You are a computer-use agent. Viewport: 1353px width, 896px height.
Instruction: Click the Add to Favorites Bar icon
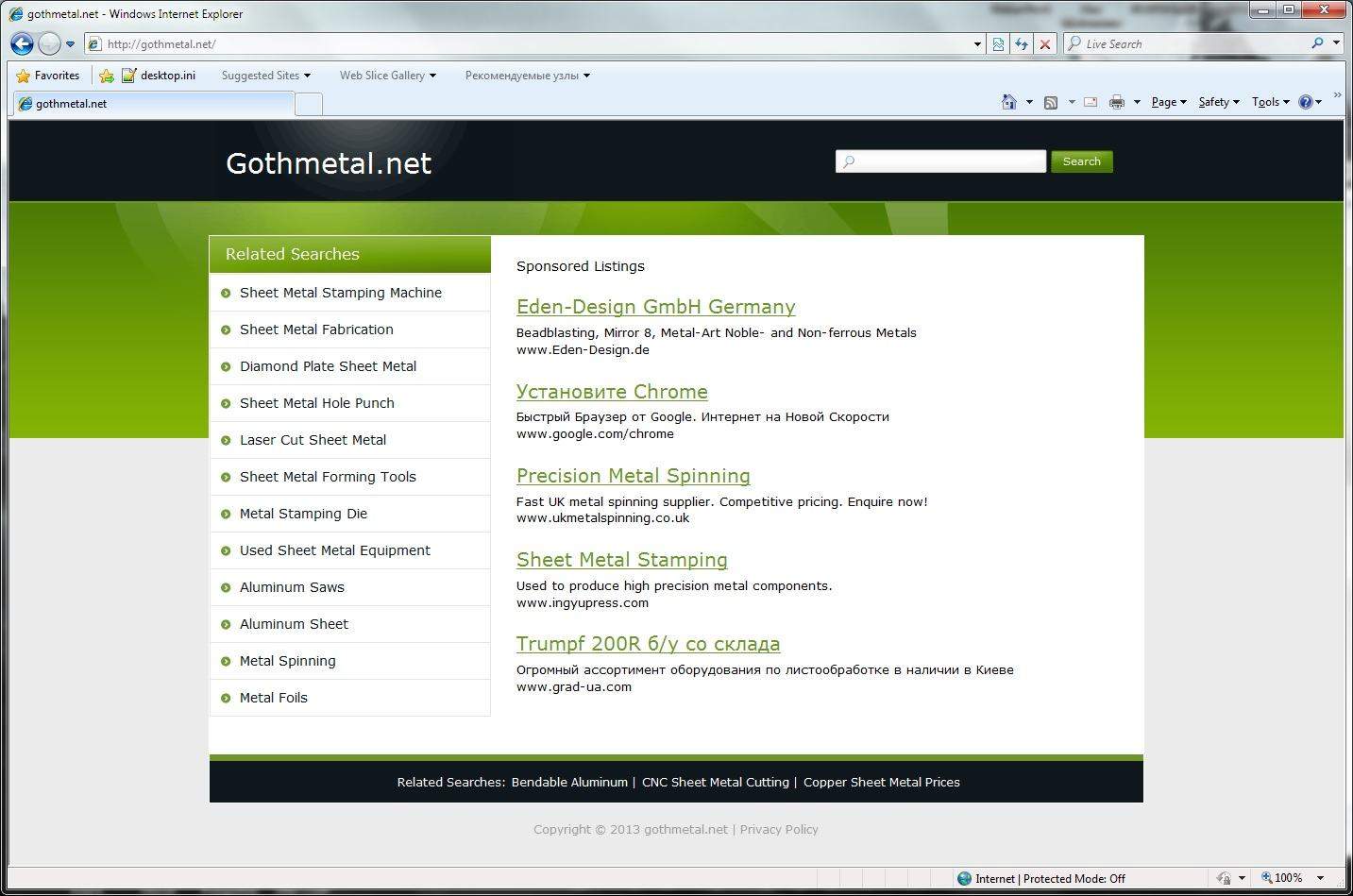point(107,76)
